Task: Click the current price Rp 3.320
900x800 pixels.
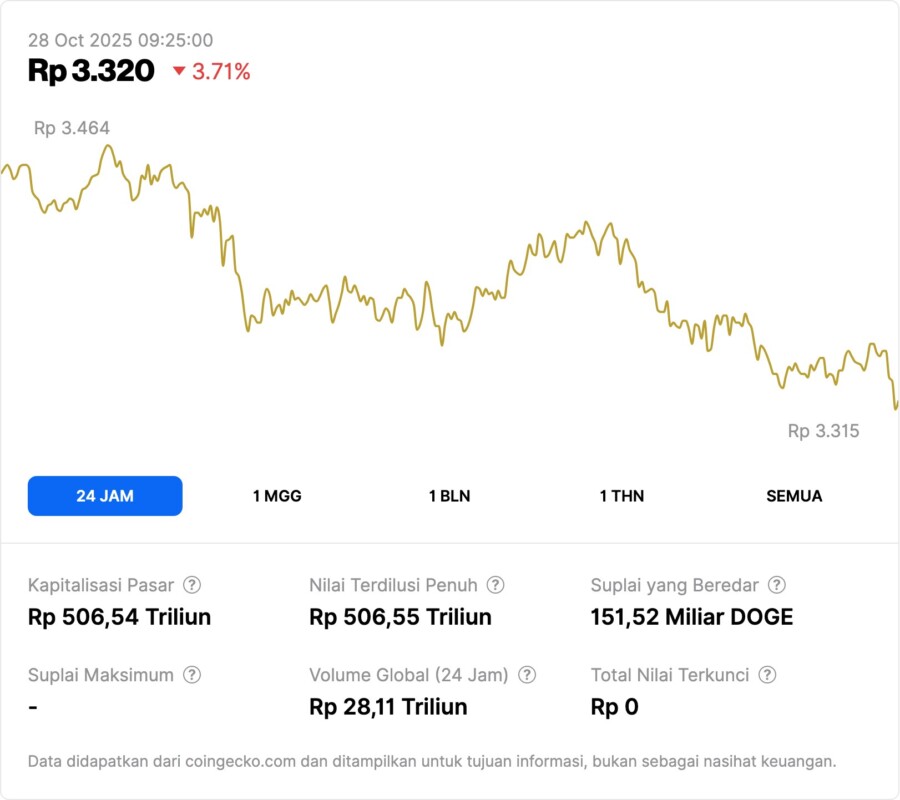Action: pos(91,70)
